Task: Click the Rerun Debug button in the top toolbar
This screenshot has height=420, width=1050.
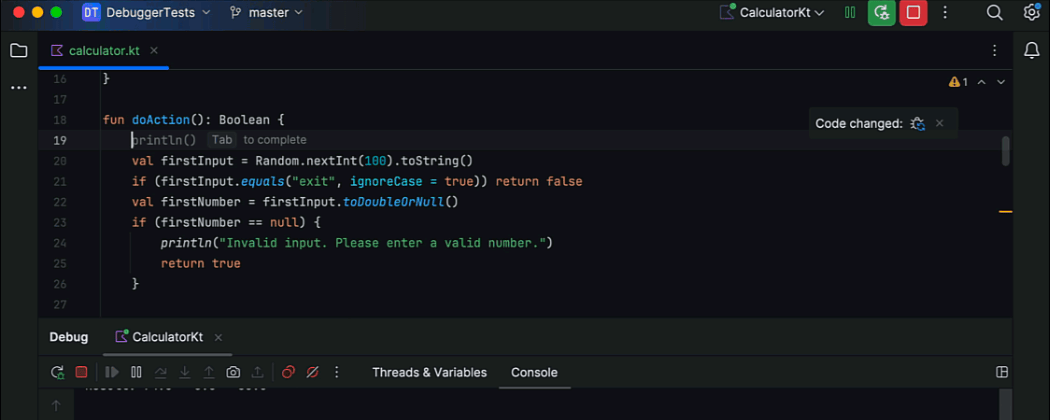Action: coord(881,13)
